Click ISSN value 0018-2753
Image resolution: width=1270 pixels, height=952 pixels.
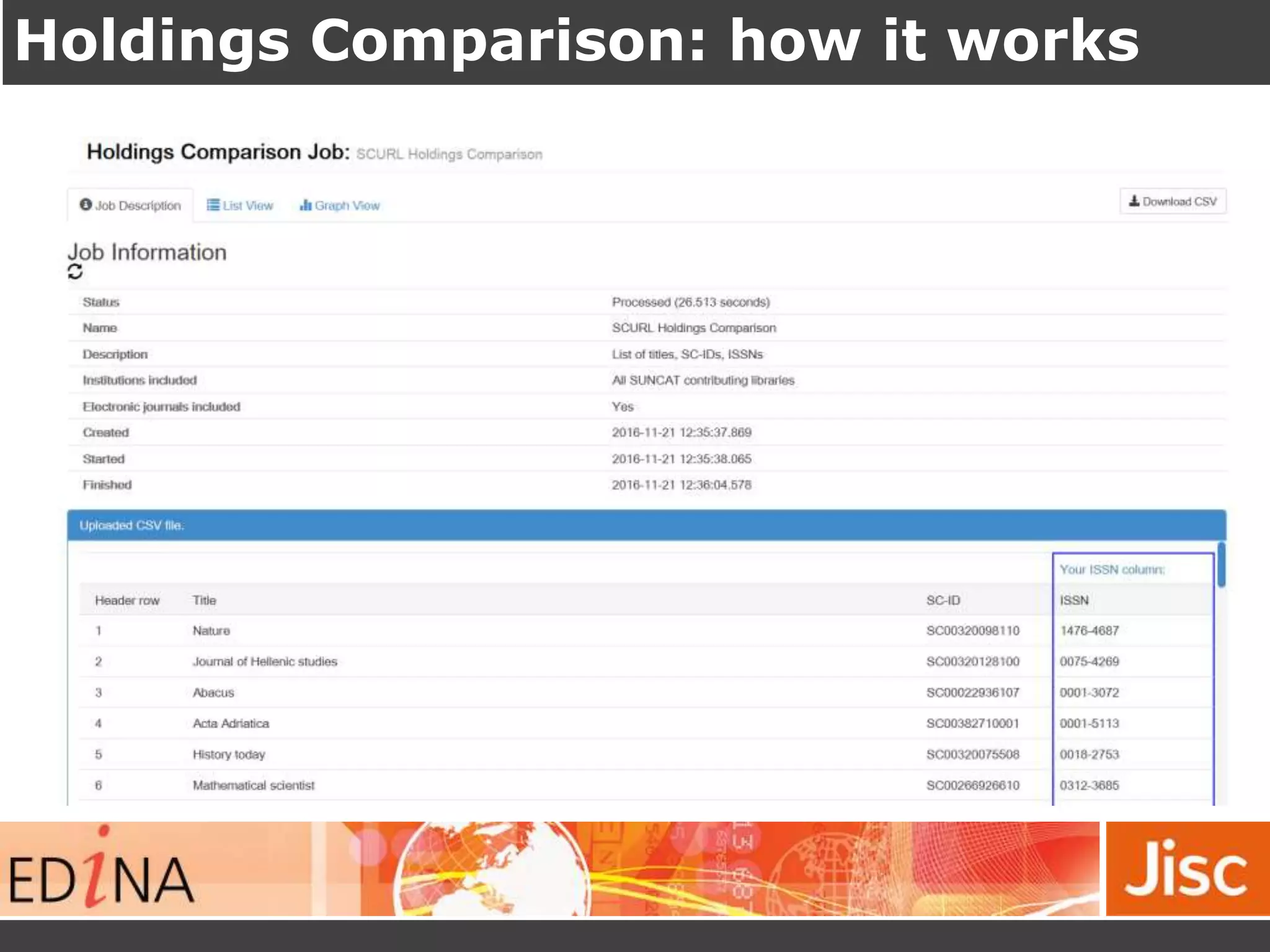click(1090, 754)
